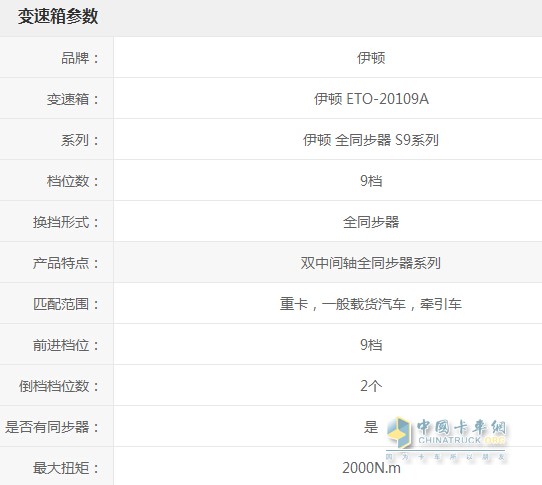The width and height of the screenshot is (542, 485).
Task: Click the 9档 value in 前进档位 row
Action: click(371, 345)
